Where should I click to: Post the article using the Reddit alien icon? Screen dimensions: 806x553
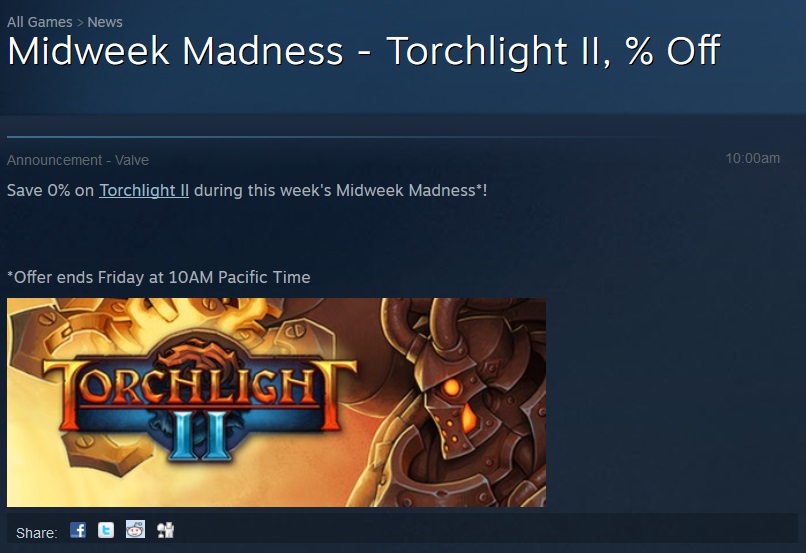tap(135, 529)
